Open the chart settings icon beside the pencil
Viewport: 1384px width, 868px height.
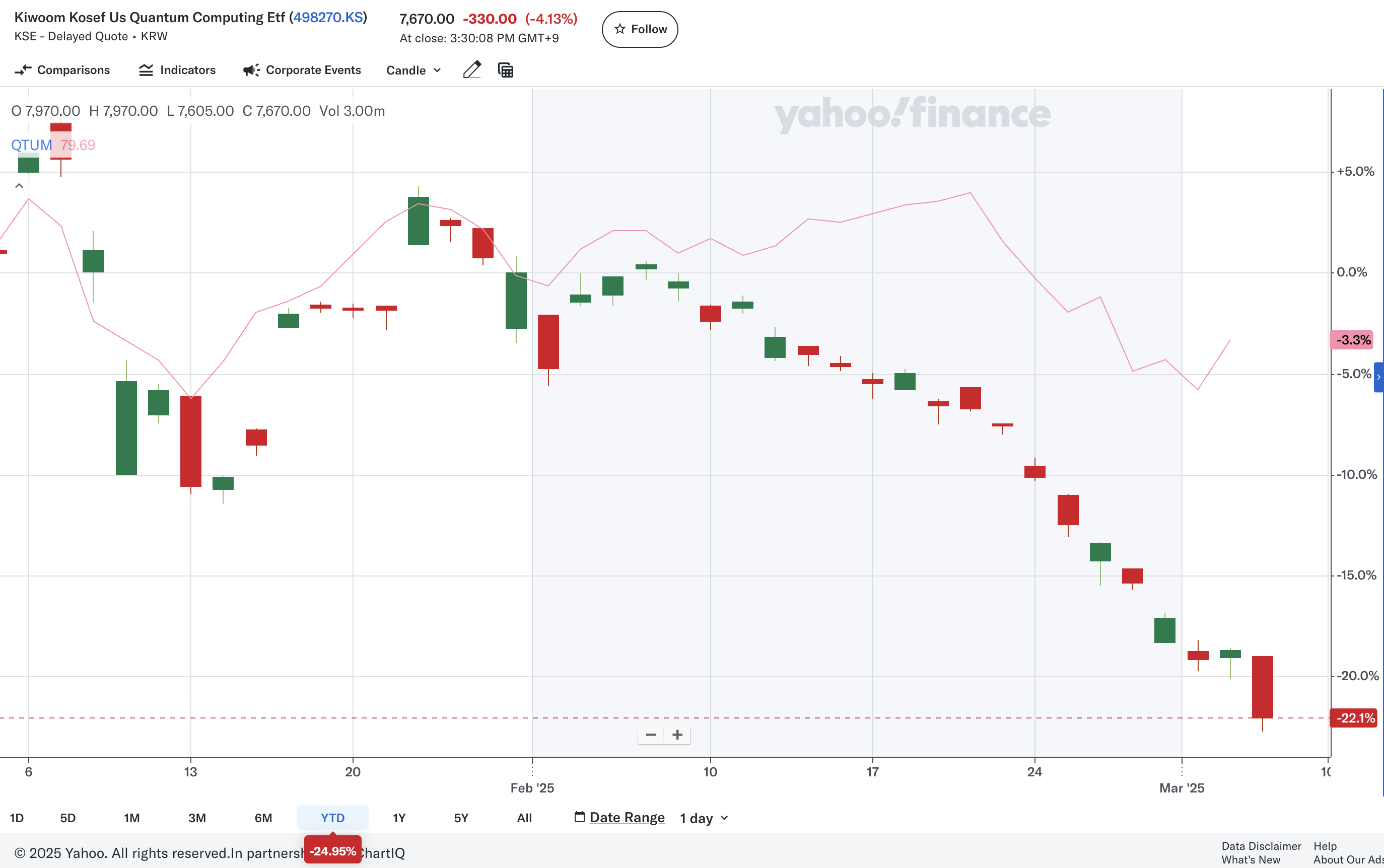[504, 69]
